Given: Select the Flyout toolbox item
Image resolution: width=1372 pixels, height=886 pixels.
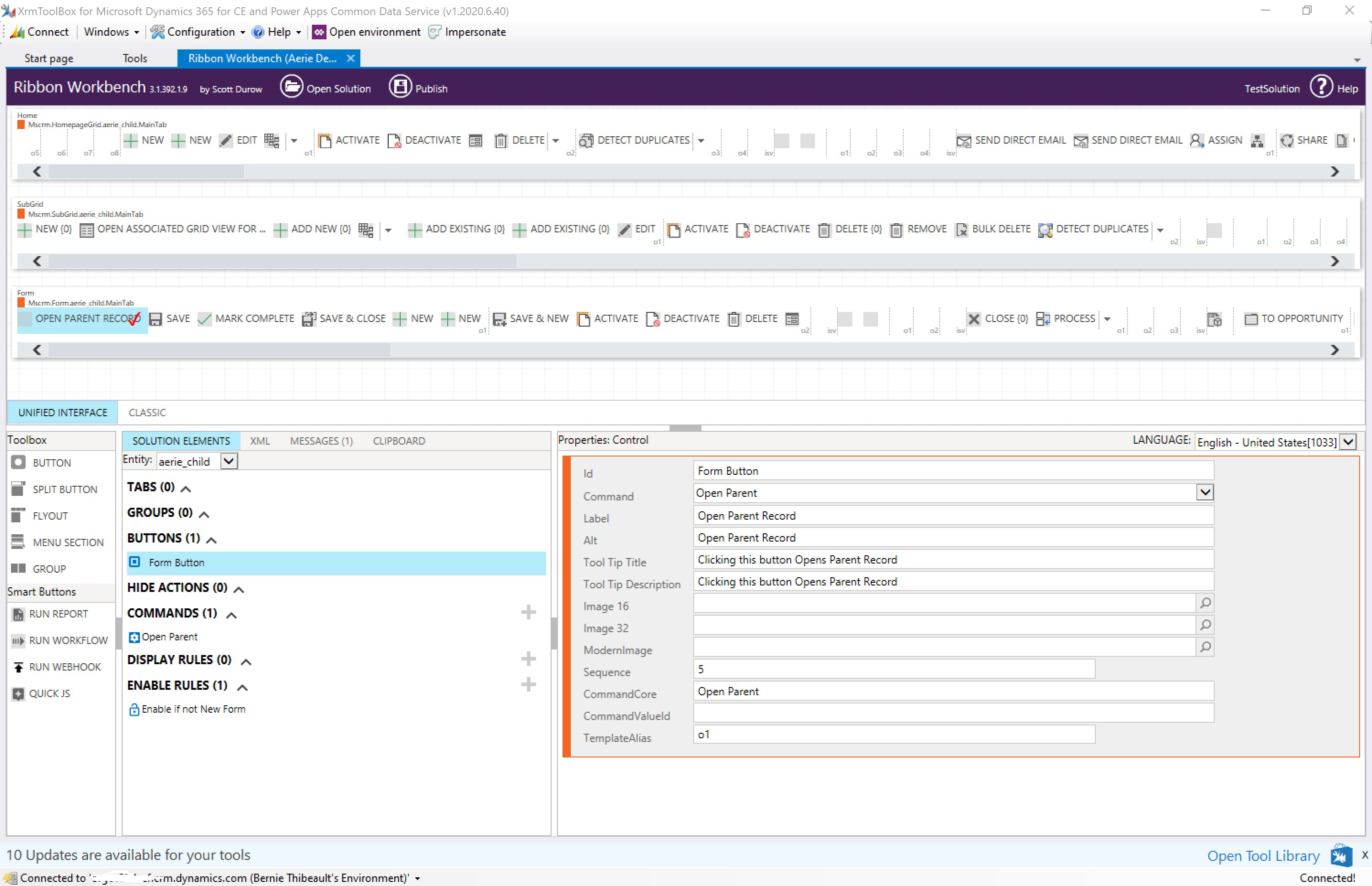Looking at the screenshot, I should point(39,515).
